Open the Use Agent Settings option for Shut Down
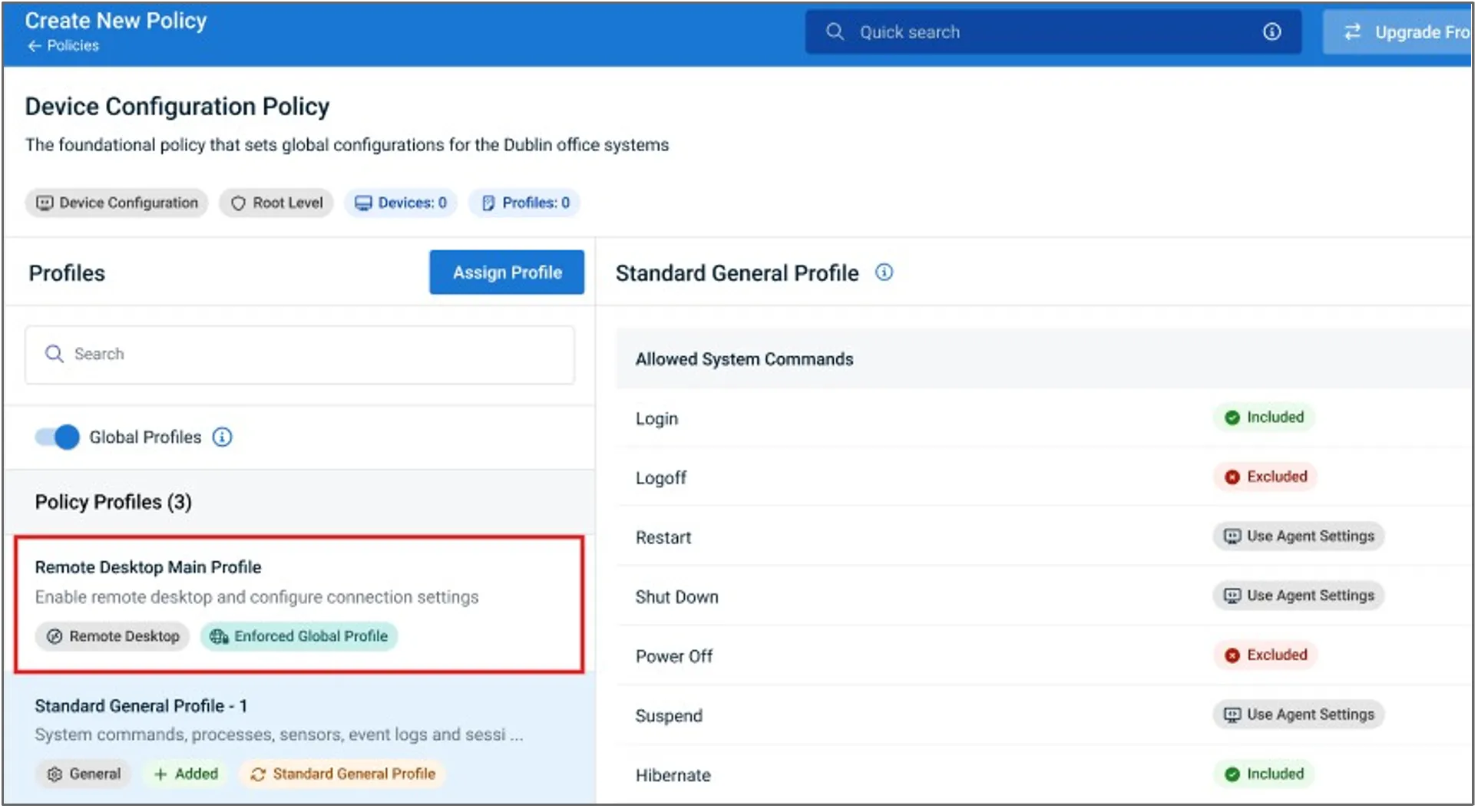The width and height of the screenshot is (1478, 812). pos(1299,596)
